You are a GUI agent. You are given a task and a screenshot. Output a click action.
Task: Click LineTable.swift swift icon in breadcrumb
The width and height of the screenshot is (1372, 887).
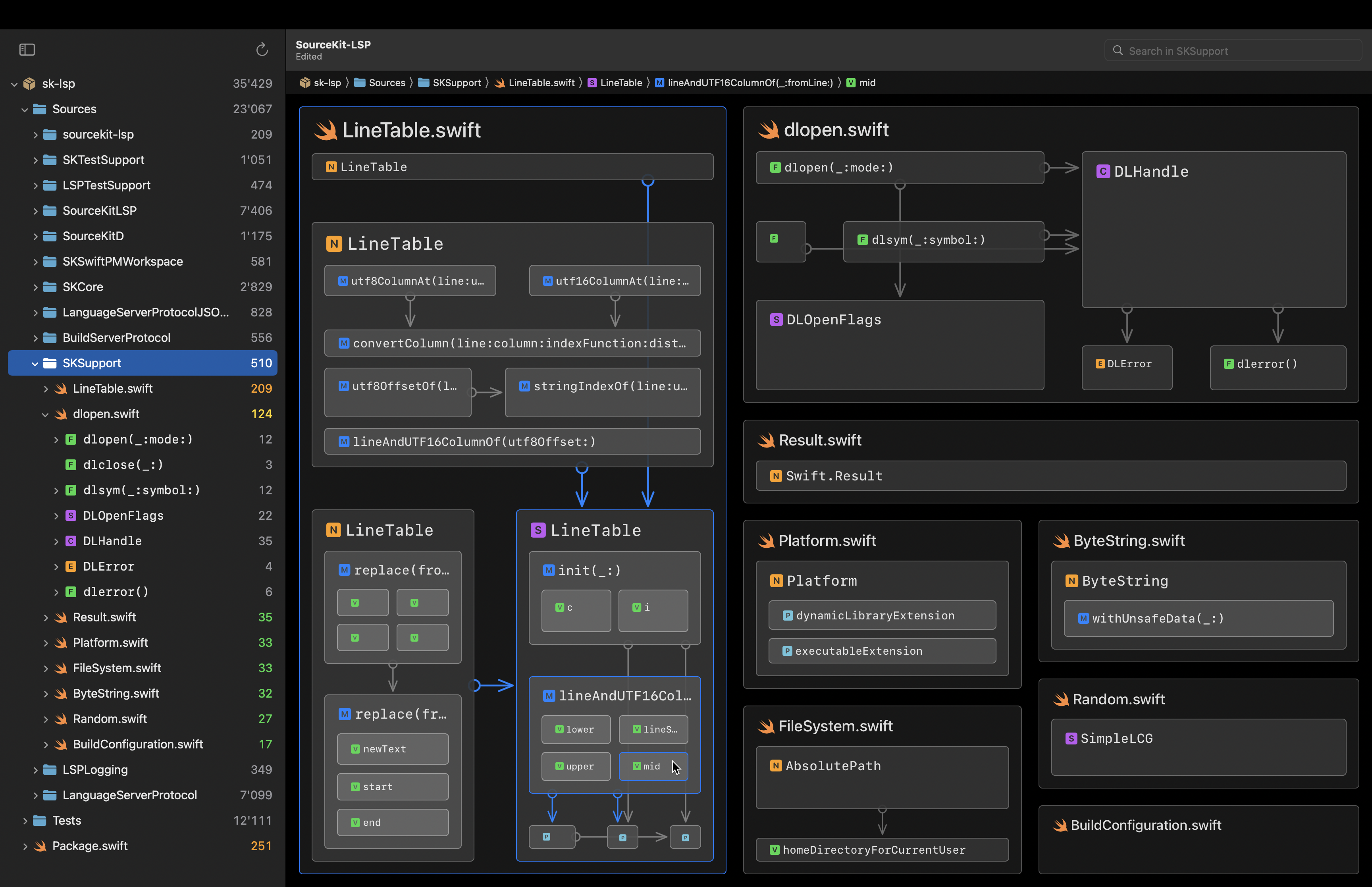(500, 83)
